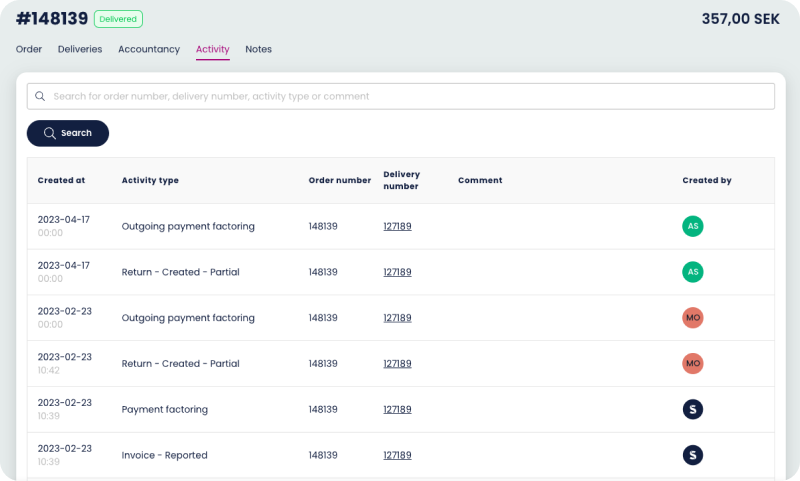Open delivery 127189 link in 10:39 Payment factoring row

pos(397,409)
